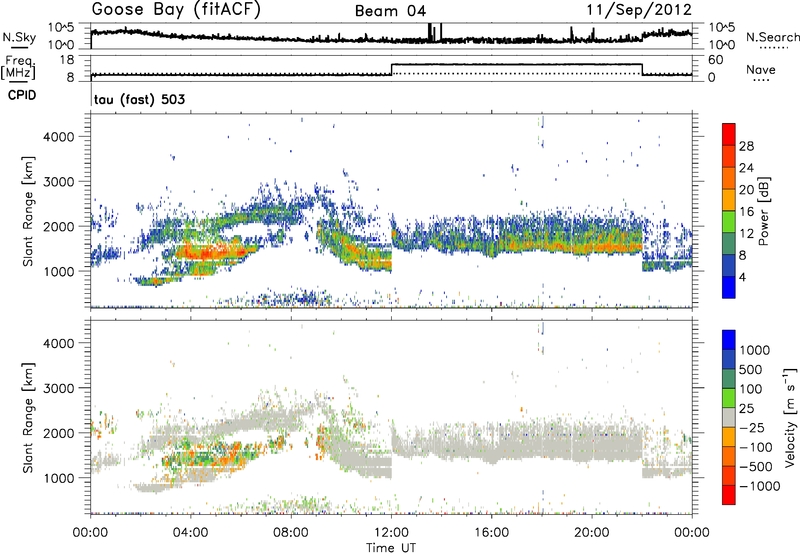Pick the light green 12–16 dB Power swatch
Image resolution: width=800 pixels, height=554 pixels.
pyautogui.click(x=729, y=222)
